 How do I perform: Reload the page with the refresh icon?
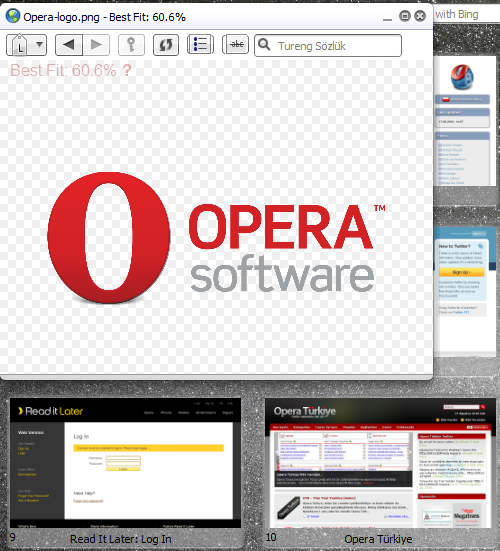pyautogui.click(x=166, y=45)
